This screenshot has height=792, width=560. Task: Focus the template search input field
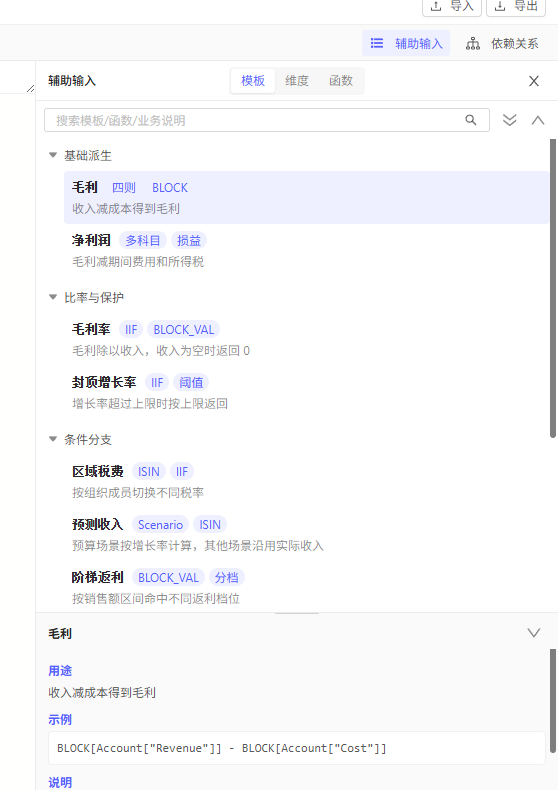267,120
